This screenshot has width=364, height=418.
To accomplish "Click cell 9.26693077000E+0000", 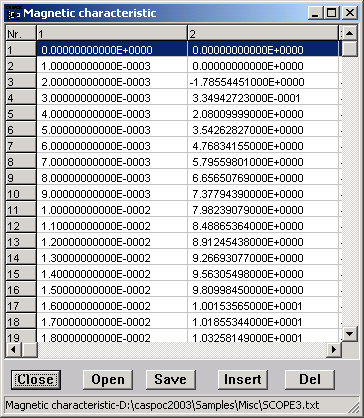I will (263, 257).
